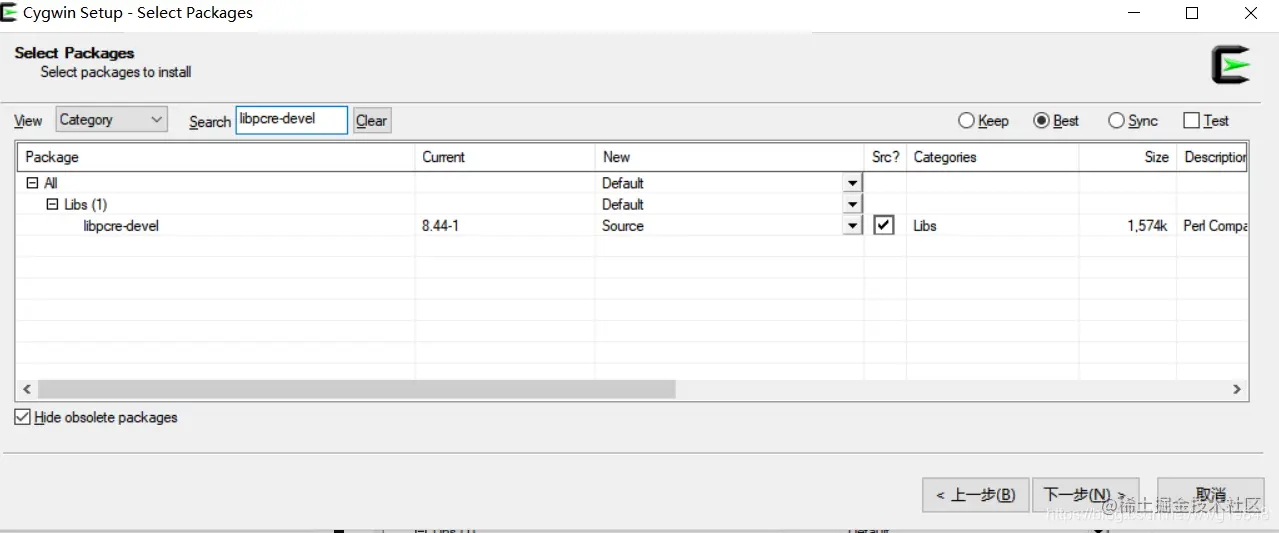Image resolution: width=1279 pixels, height=533 pixels.
Task: Click the Cygwin logo in the header
Action: [x=1231, y=66]
